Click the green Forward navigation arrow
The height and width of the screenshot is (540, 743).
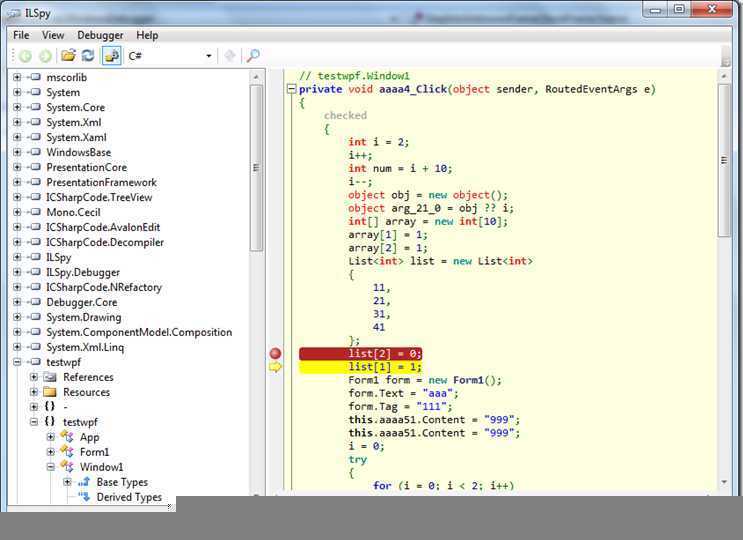tap(45, 56)
